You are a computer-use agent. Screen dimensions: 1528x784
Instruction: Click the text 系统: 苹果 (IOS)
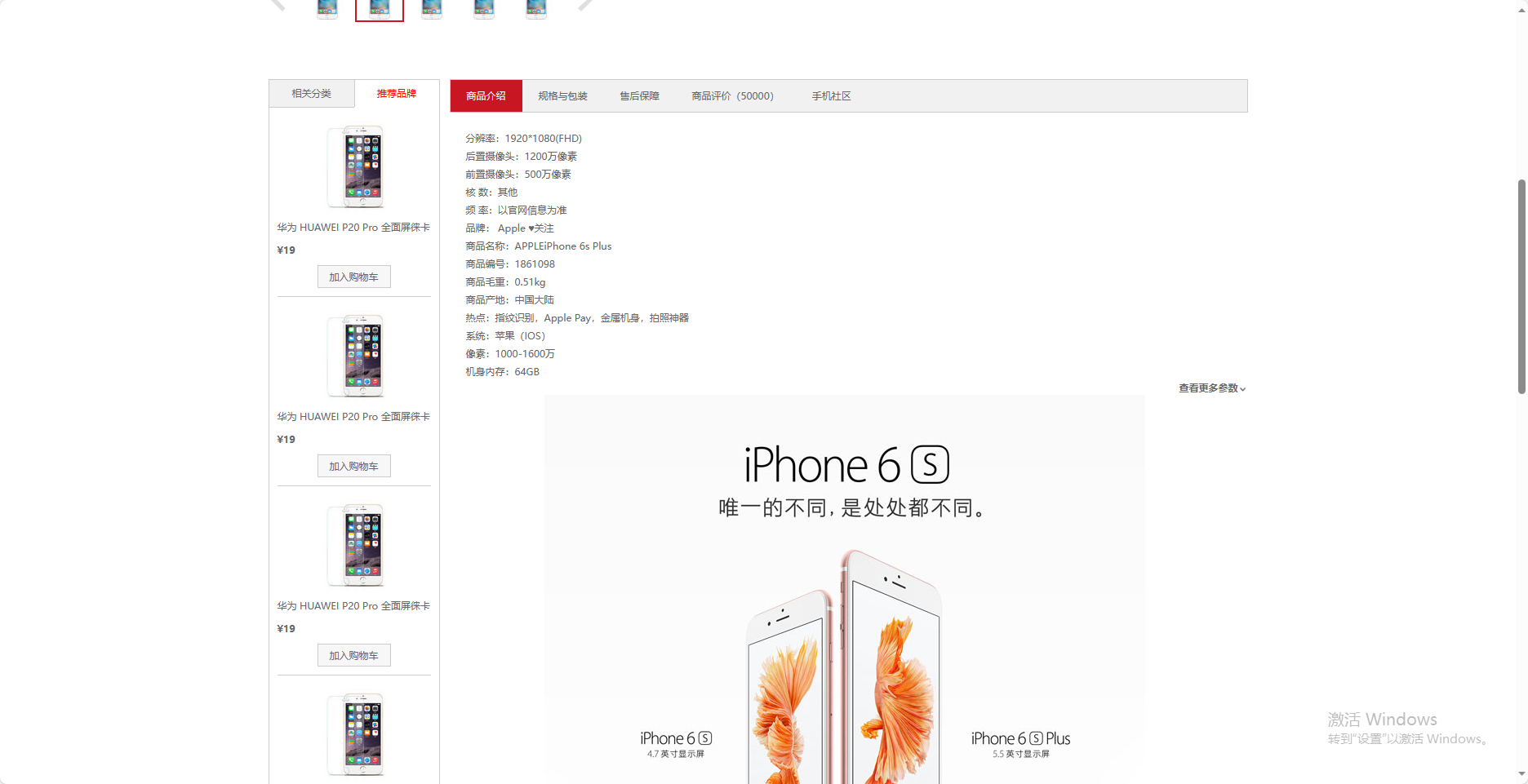click(505, 336)
